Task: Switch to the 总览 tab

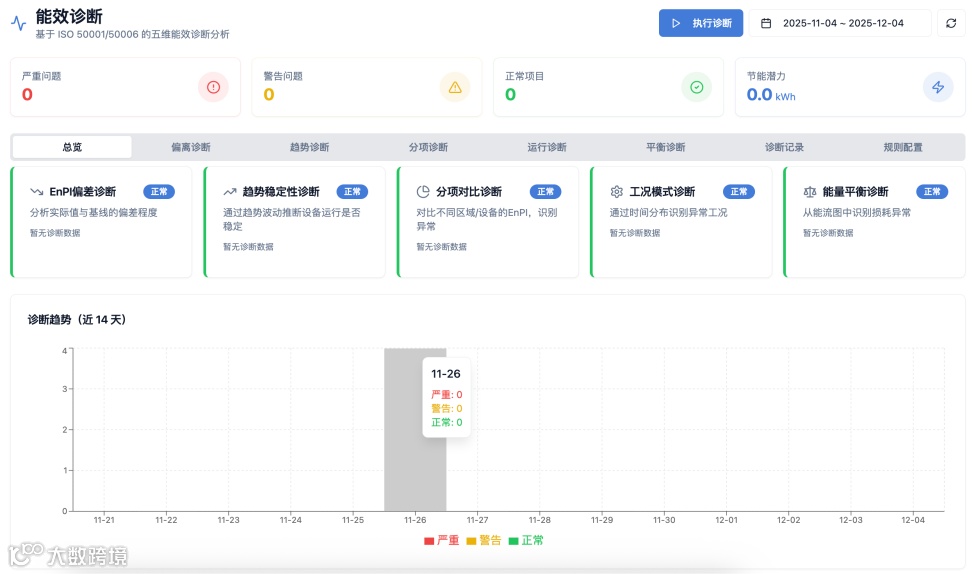Action: [72, 147]
